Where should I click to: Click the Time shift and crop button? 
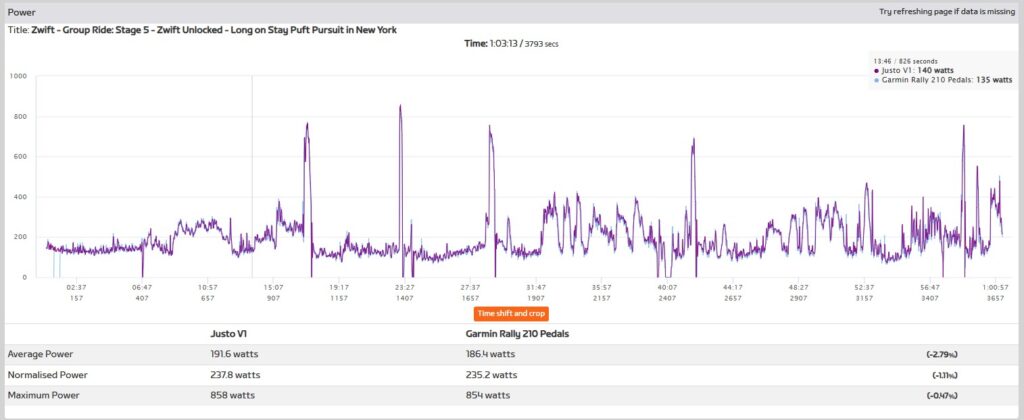click(511, 313)
